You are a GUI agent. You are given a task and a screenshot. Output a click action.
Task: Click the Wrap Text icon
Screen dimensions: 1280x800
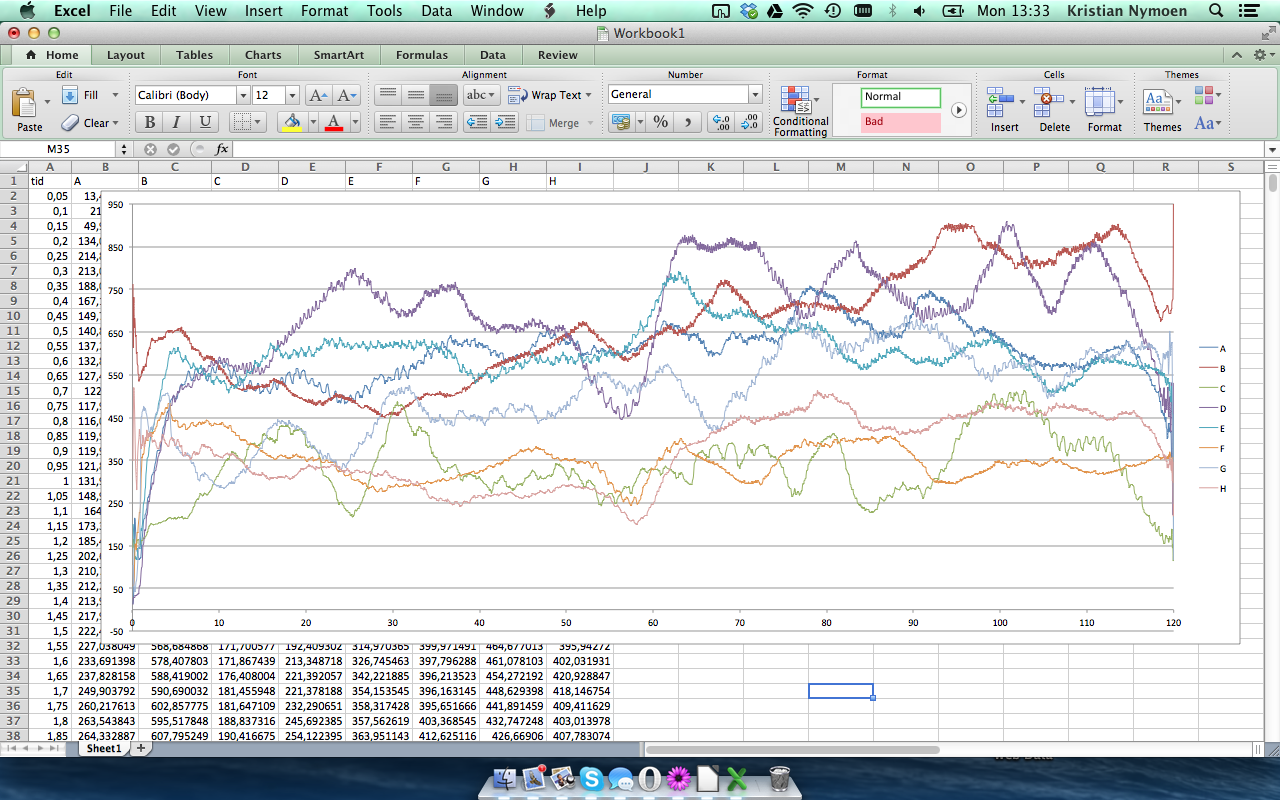(517, 95)
